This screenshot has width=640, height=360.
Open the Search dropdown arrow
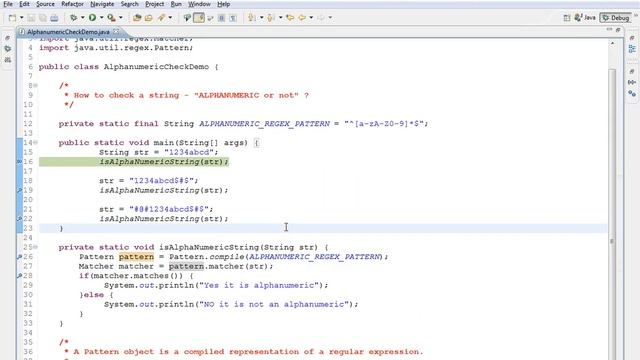(170, 18)
